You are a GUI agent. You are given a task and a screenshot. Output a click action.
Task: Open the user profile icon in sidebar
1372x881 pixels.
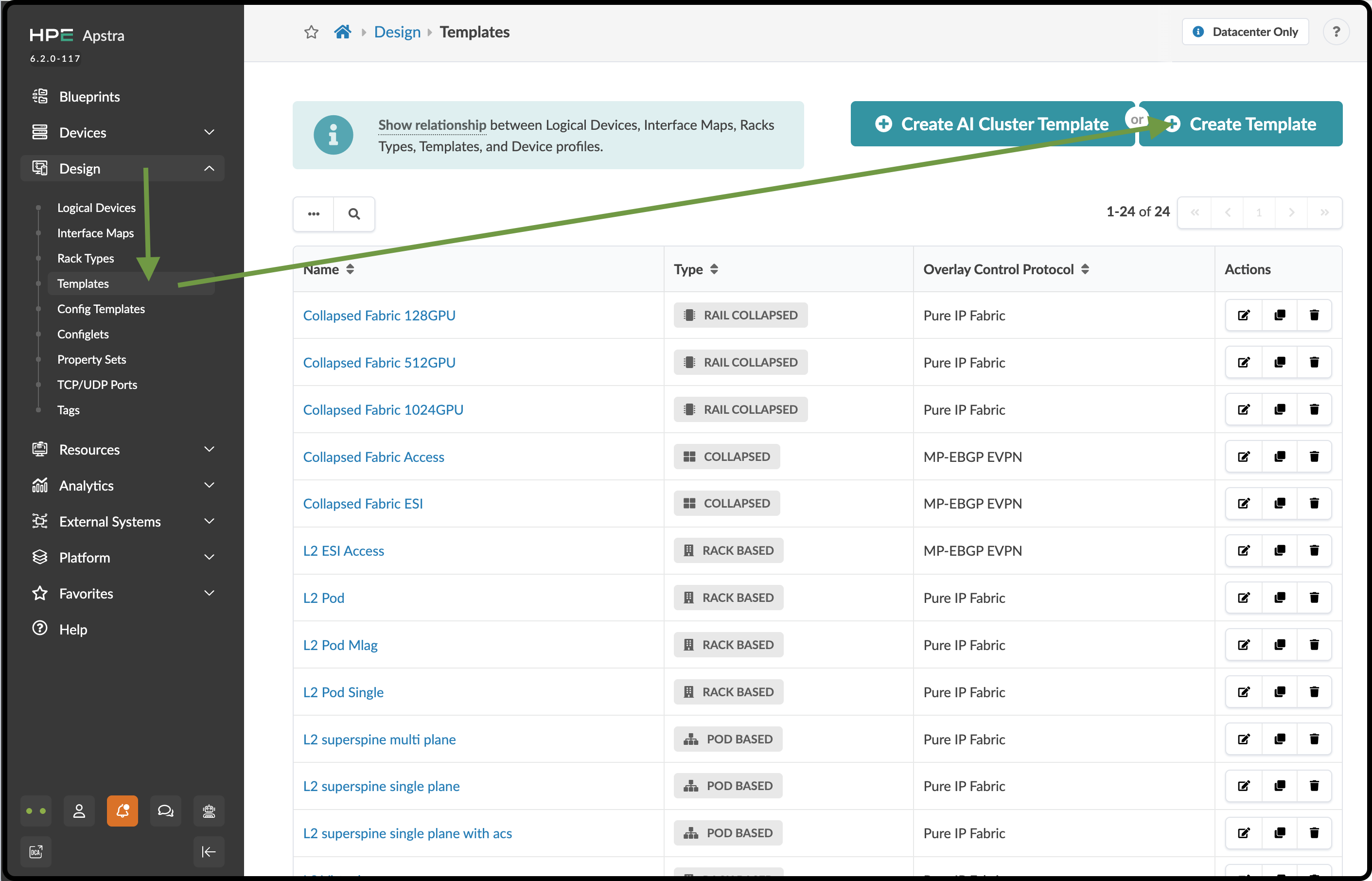click(80, 811)
